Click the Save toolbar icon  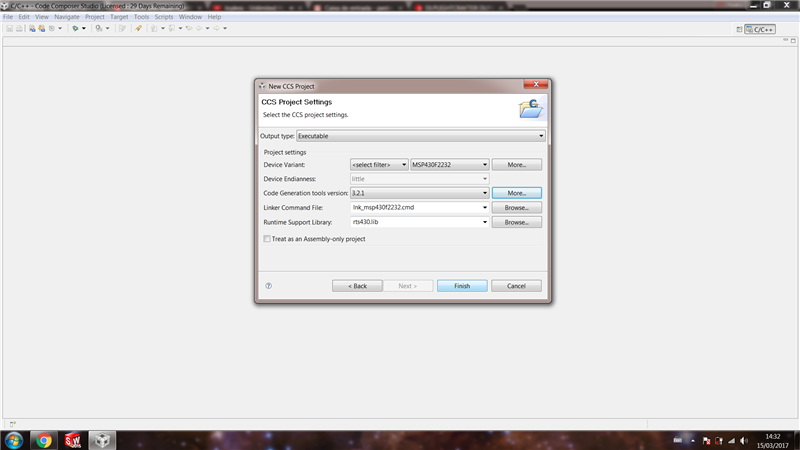[9, 28]
